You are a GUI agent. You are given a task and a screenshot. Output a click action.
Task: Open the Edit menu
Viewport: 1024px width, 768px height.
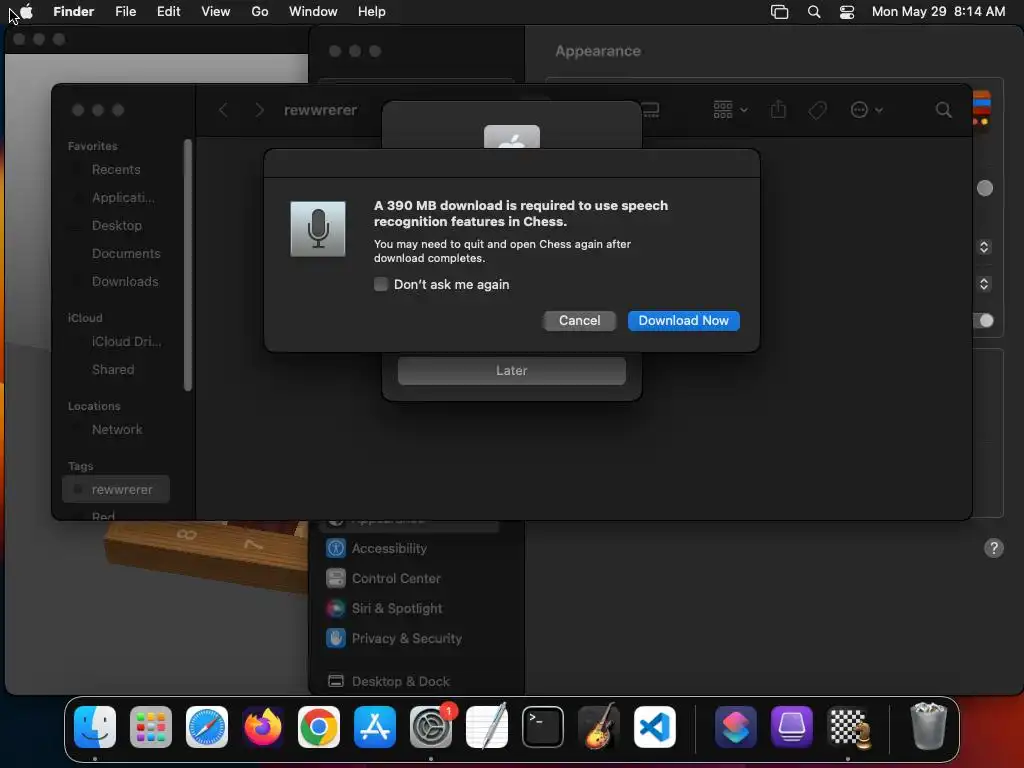coord(168,11)
